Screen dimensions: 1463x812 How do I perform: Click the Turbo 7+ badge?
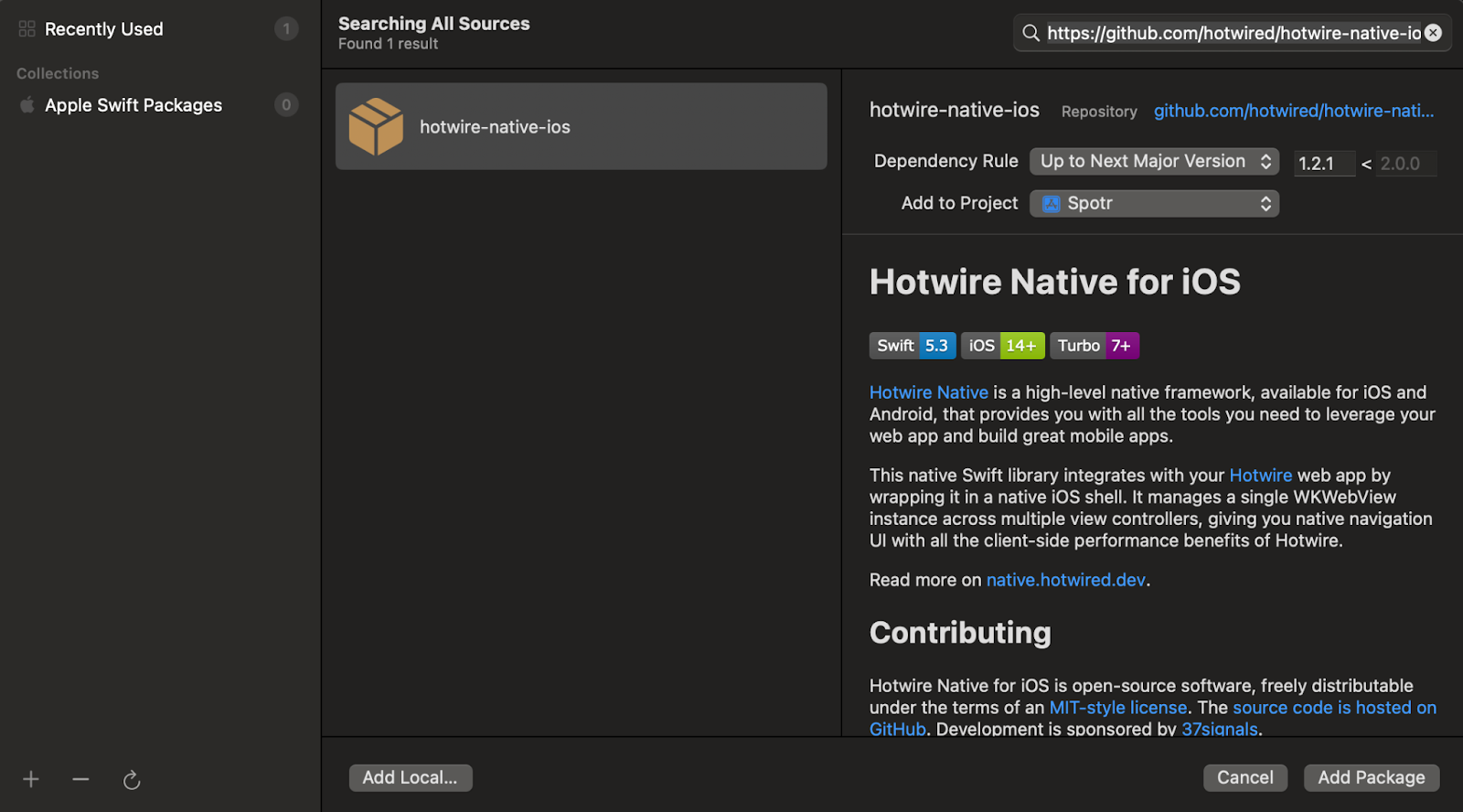[1095, 346]
